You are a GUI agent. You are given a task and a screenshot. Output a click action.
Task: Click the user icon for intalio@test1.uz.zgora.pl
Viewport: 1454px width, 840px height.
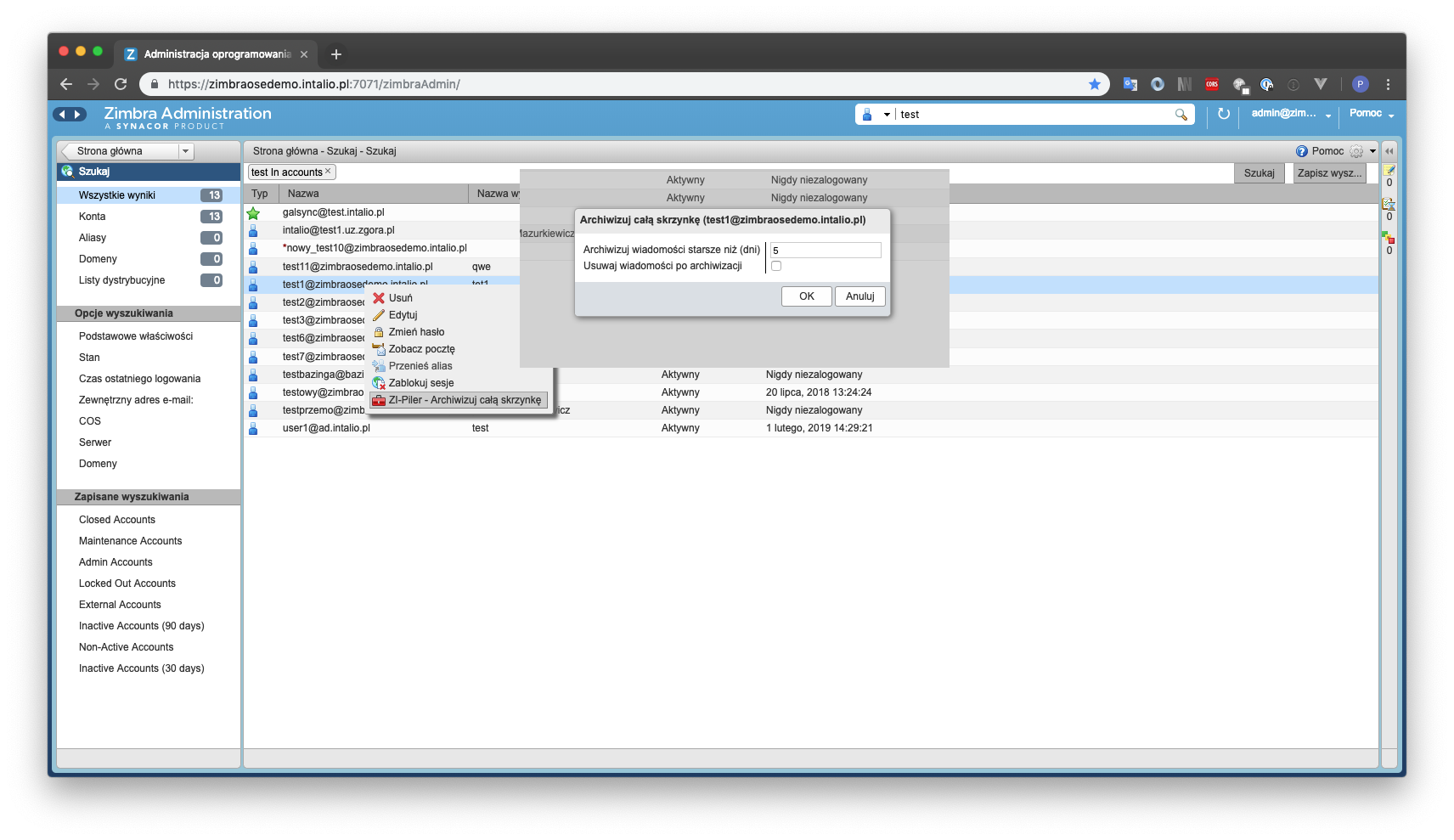tap(253, 230)
